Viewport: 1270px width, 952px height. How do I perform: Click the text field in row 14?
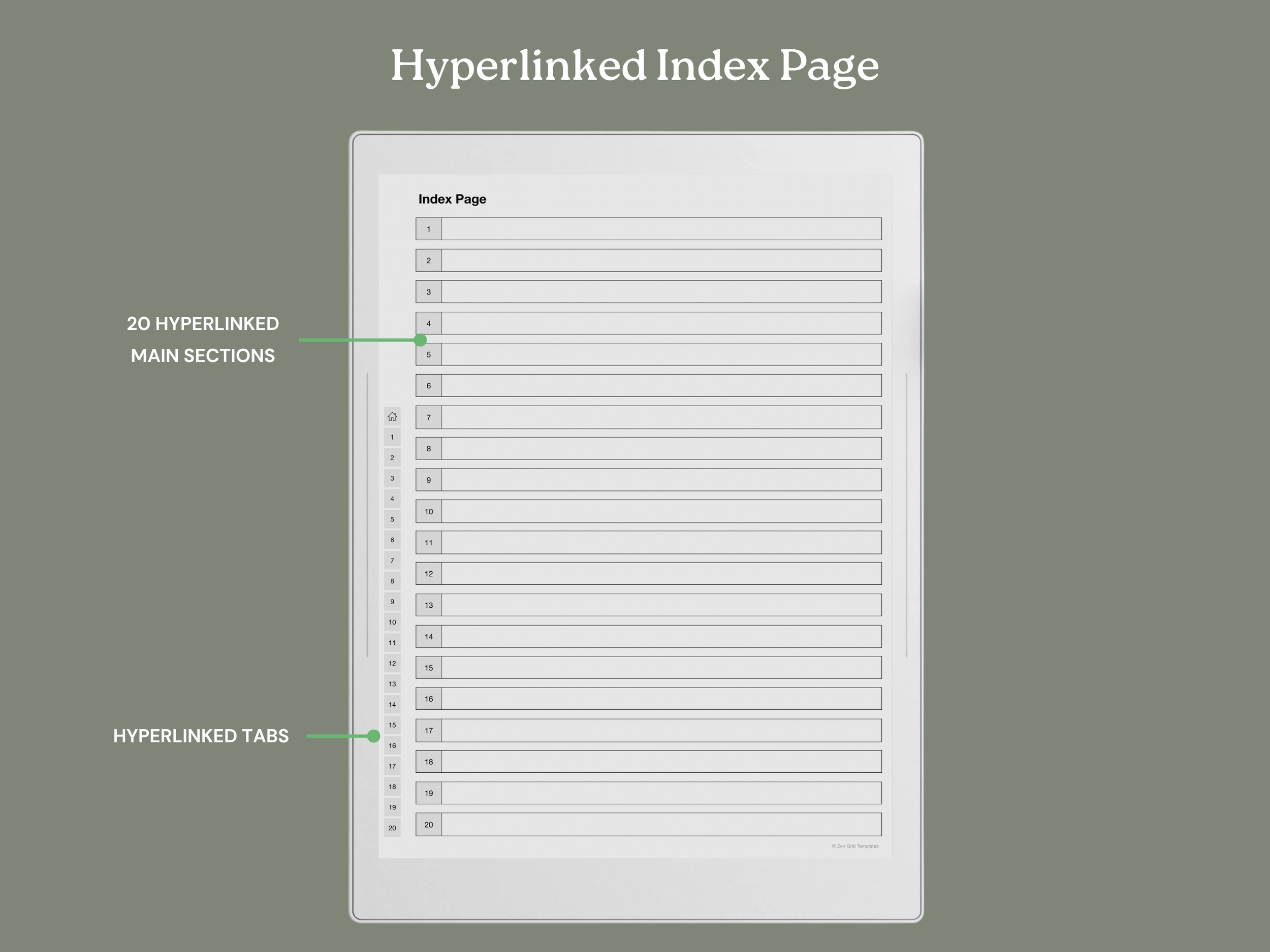click(x=661, y=636)
